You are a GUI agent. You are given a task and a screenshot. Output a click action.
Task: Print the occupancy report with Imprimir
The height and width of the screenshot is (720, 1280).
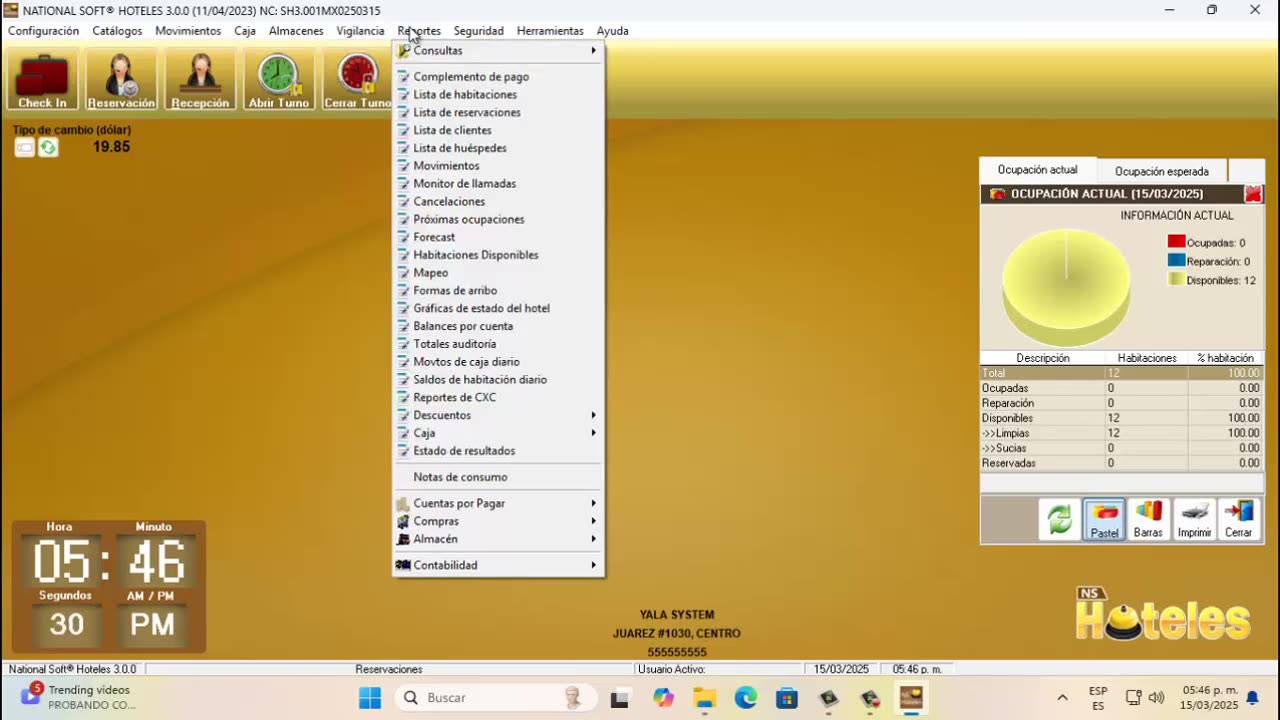(1194, 519)
